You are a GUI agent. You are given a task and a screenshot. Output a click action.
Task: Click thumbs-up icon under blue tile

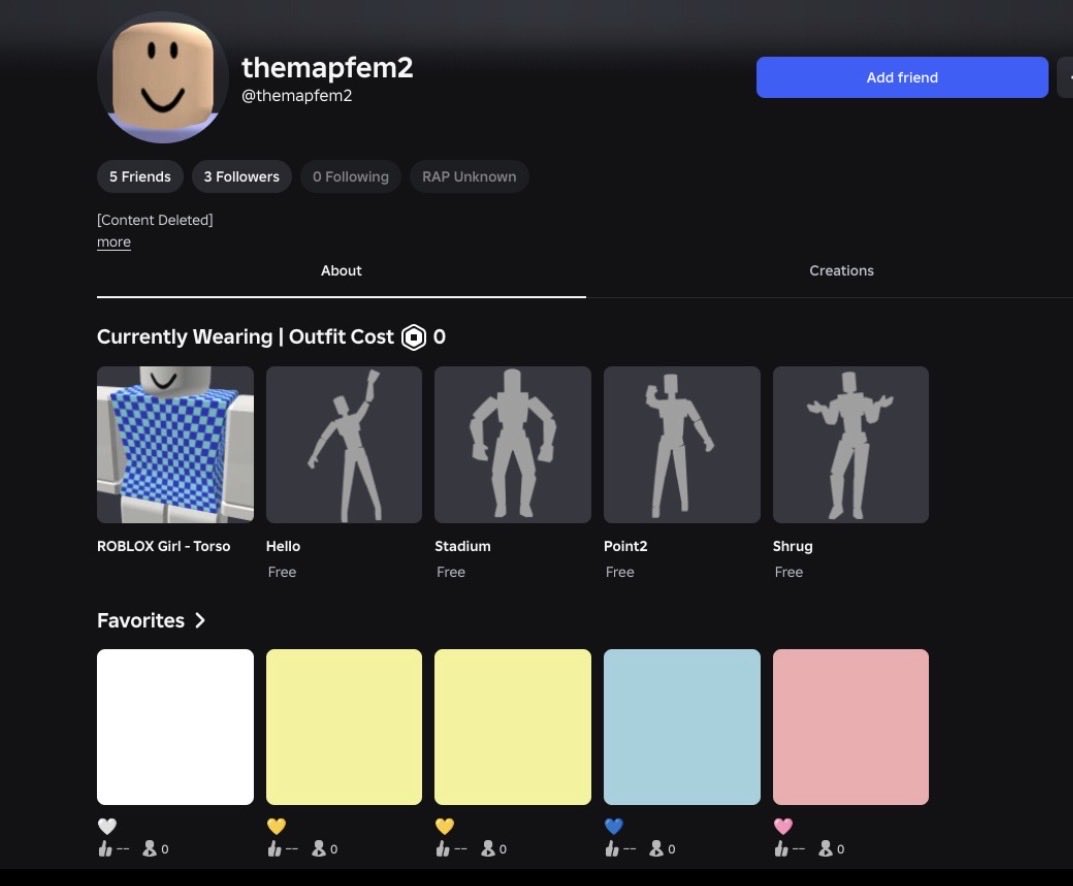(x=612, y=849)
